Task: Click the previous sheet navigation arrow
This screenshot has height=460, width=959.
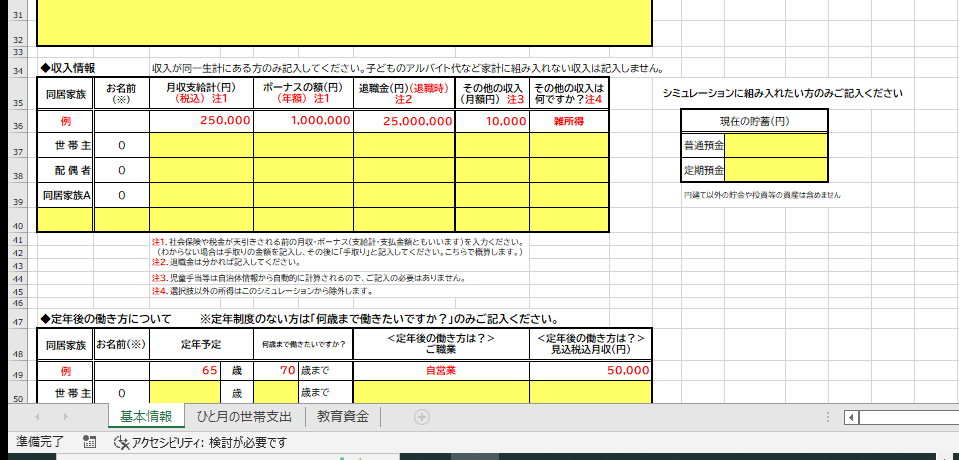Action: [x=37, y=417]
